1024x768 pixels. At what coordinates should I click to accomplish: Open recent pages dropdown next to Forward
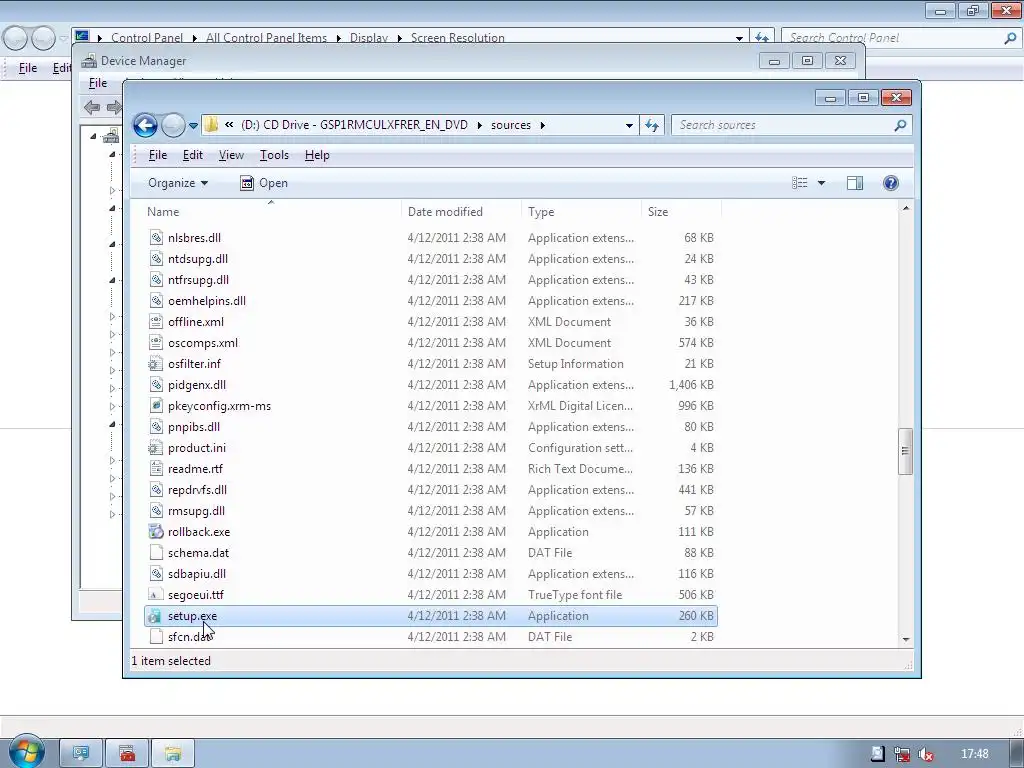click(x=193, y=125)
